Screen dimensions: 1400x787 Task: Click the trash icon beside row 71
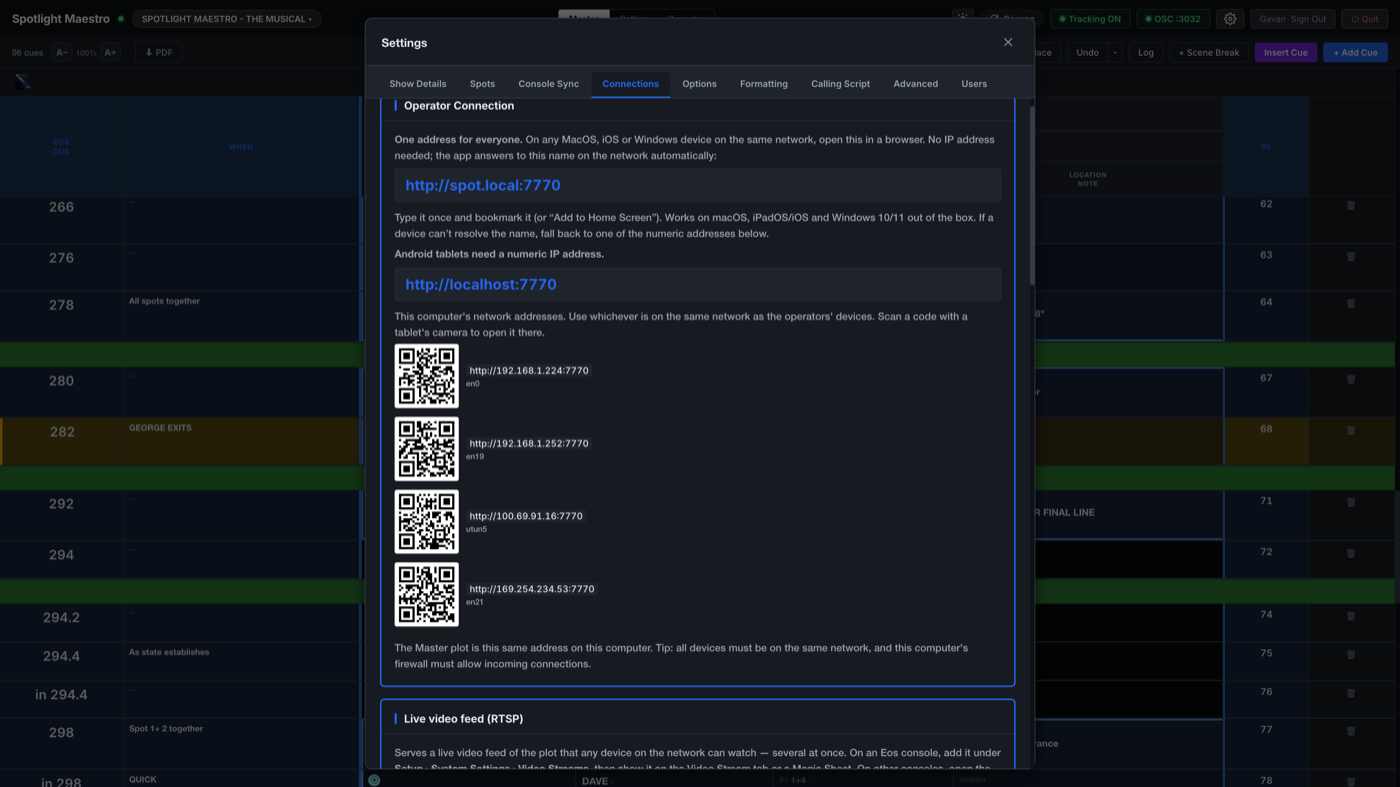1350,502
